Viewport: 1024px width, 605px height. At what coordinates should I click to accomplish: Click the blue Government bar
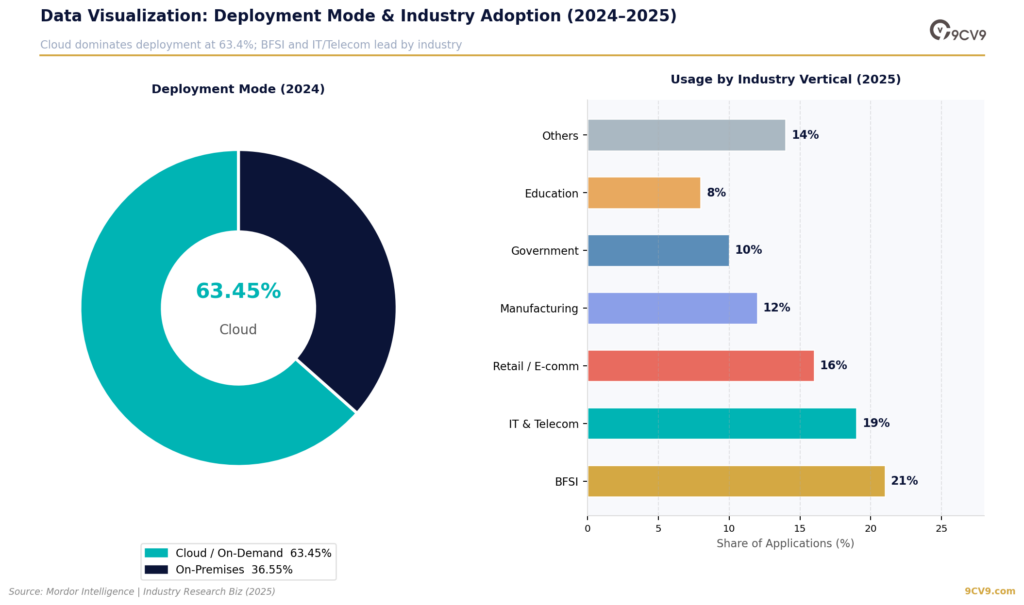(658, 250)
